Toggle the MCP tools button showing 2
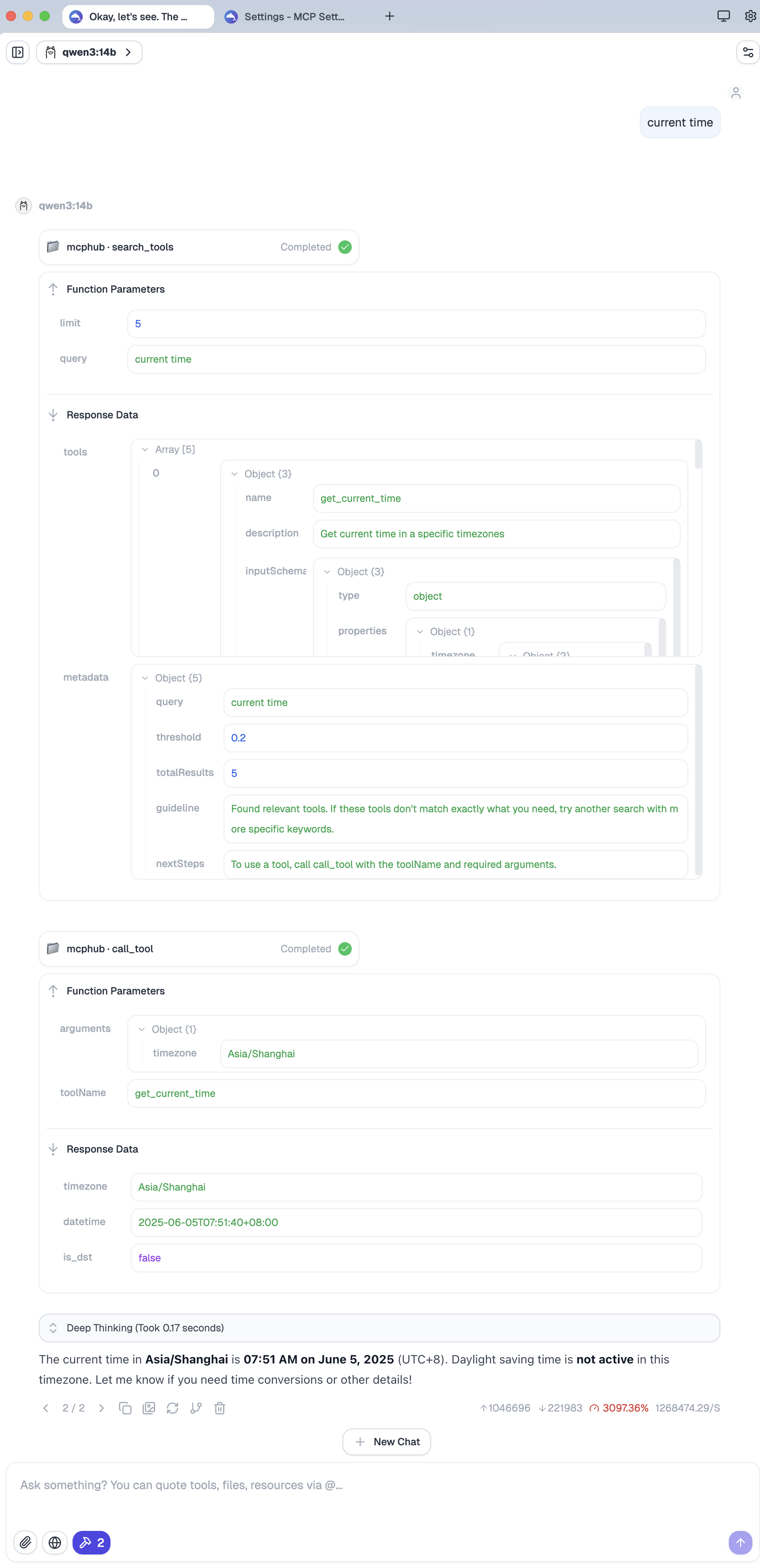Screen dimensions: 760x1568 (x=91, y=1542)
